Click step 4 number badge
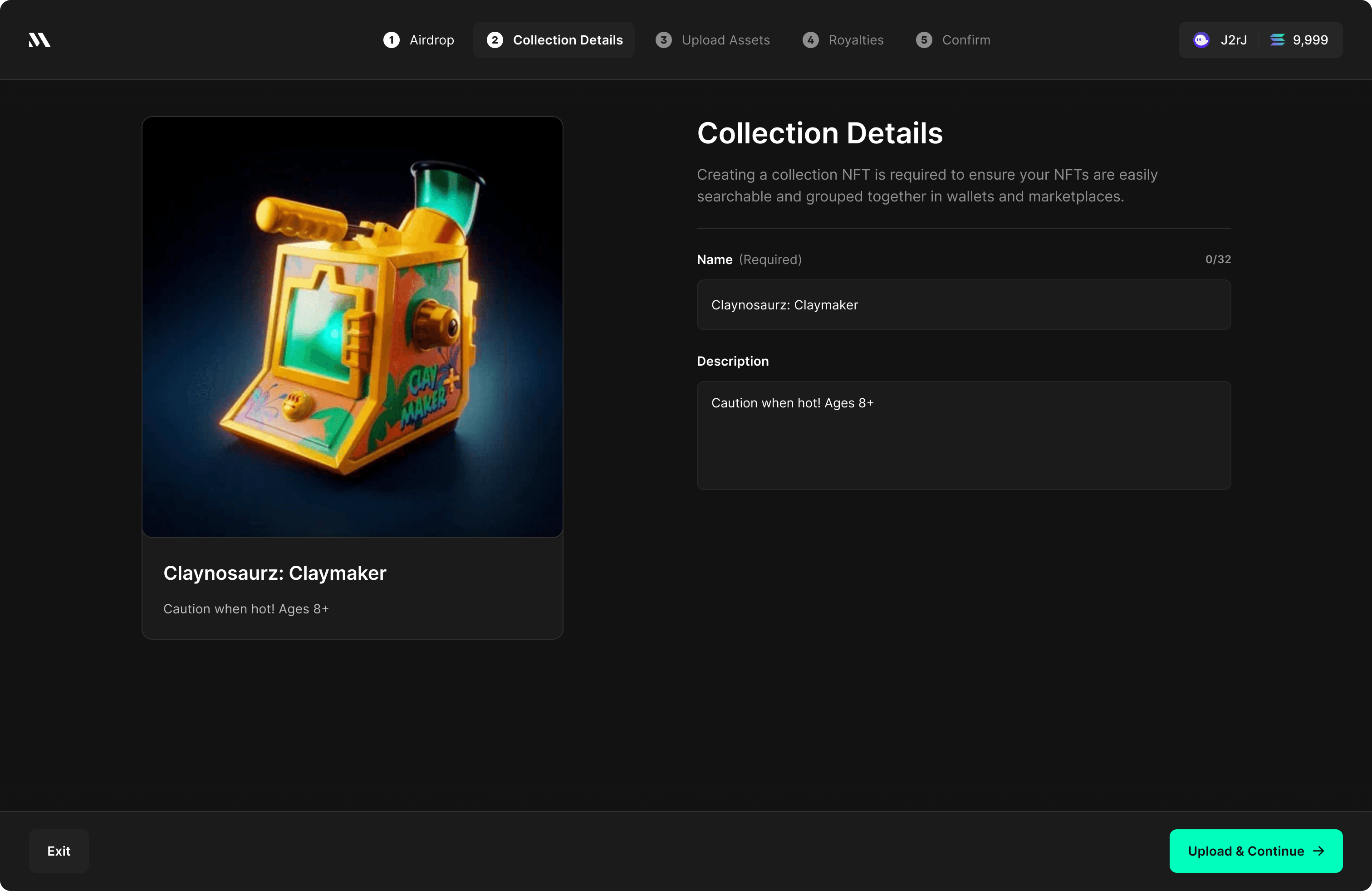This screenshot has height=891, width=1372. tap(810, 40)
